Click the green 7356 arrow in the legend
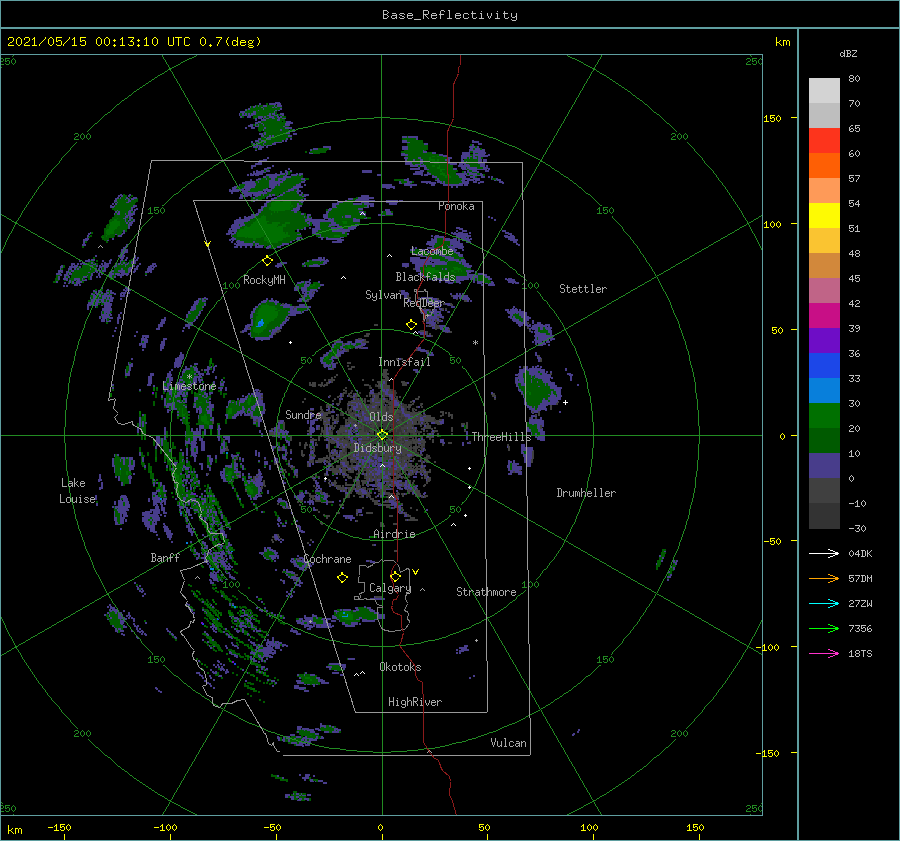The image size is (900, 841). [824, 629]
